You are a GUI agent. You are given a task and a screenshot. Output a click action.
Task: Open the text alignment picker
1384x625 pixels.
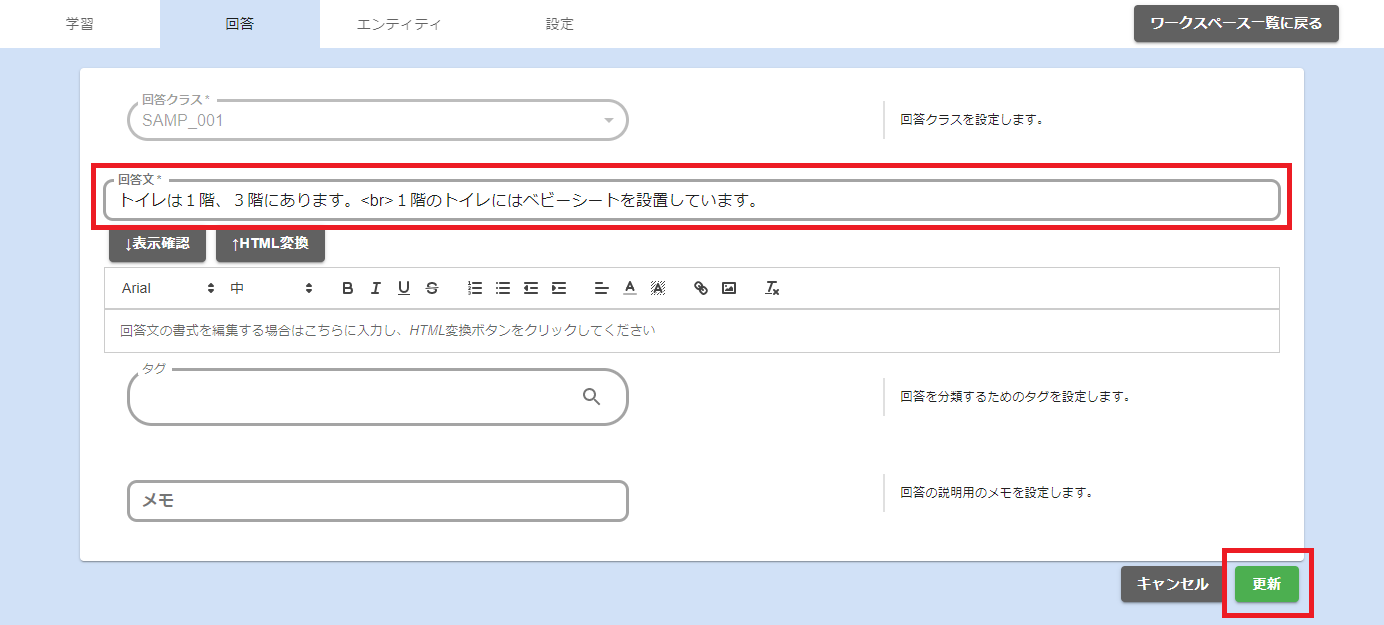tap(601, 288)
